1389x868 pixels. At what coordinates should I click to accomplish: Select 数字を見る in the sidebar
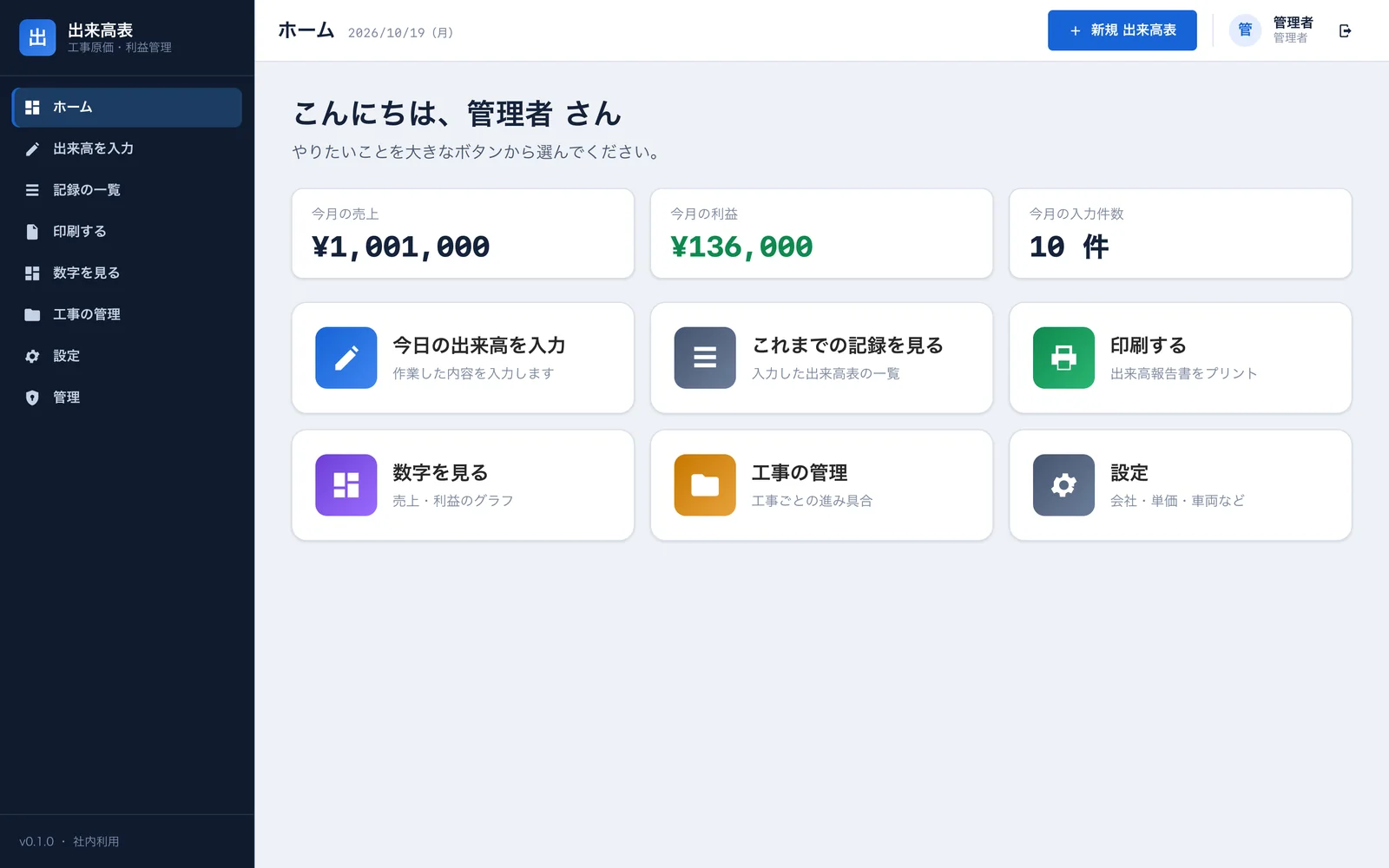pos(127,273)
